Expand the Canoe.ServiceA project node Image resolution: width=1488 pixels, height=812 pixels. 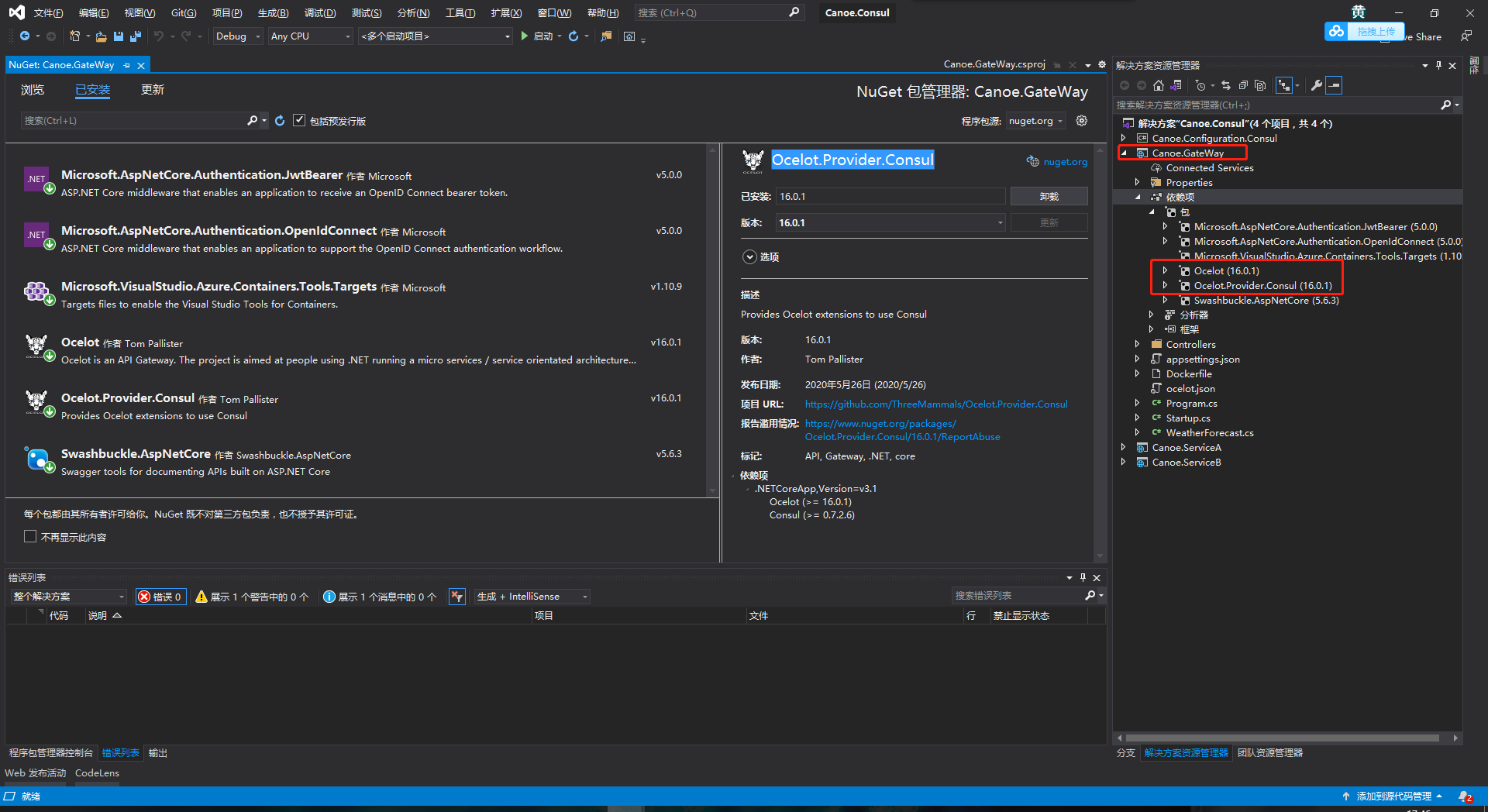pyautogui.click(x=1123, y=447)
